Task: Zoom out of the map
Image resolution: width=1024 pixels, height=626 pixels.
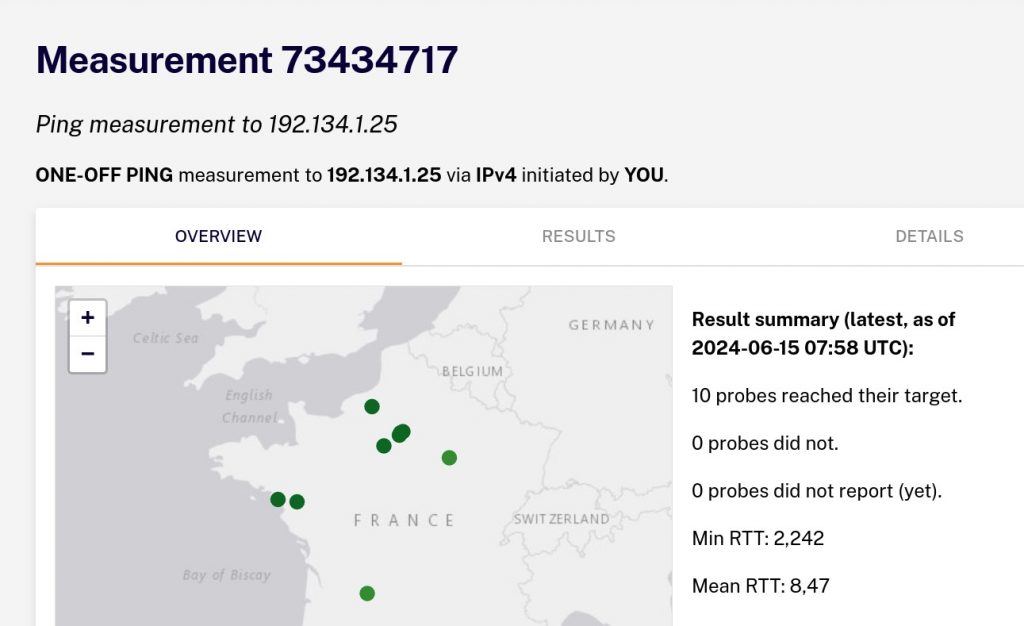Action: click(87, 353)
